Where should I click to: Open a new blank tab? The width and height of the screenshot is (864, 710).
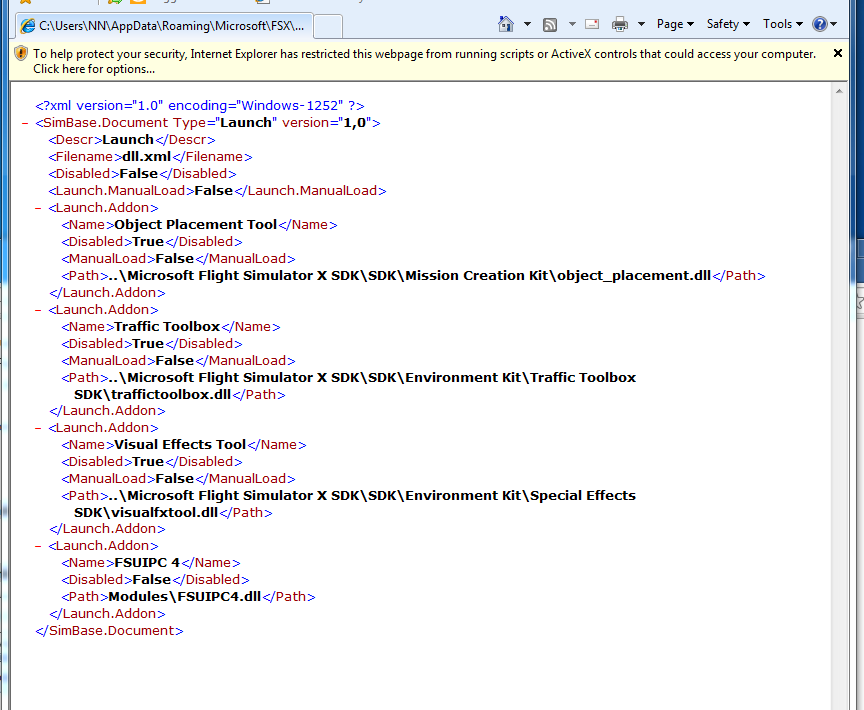(x=328, y=26)
